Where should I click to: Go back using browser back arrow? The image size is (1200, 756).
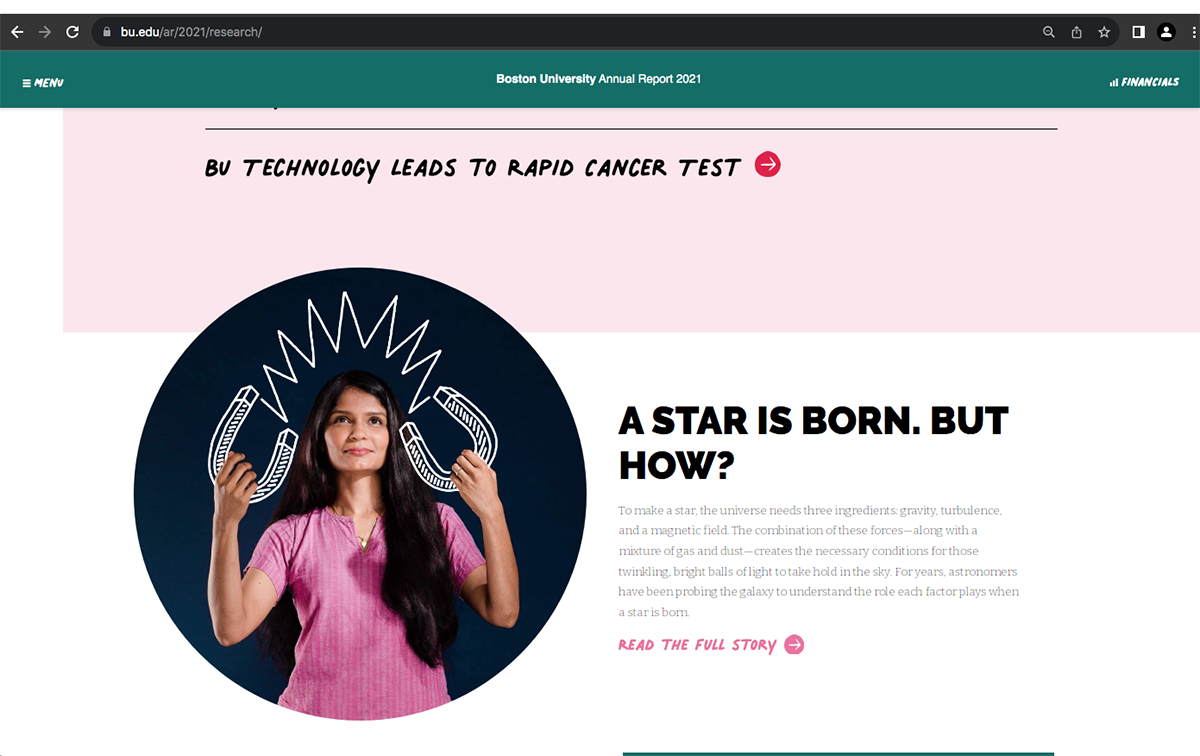pos(17,32)
